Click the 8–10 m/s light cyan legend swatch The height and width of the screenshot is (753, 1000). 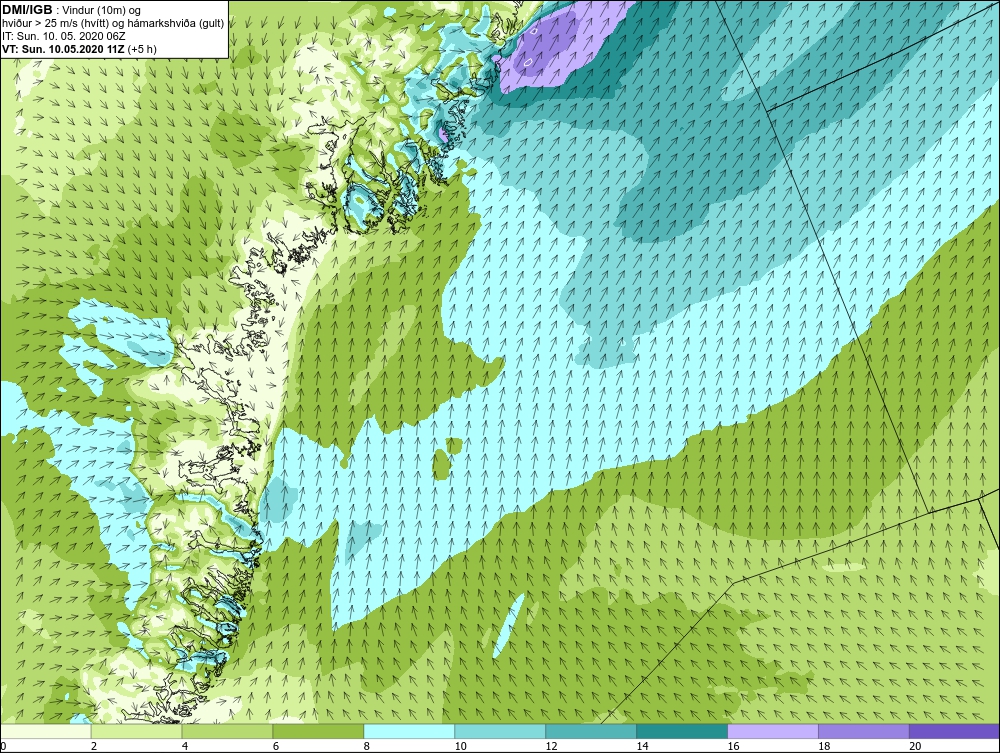pyautogui.click(x=409, y=731)
